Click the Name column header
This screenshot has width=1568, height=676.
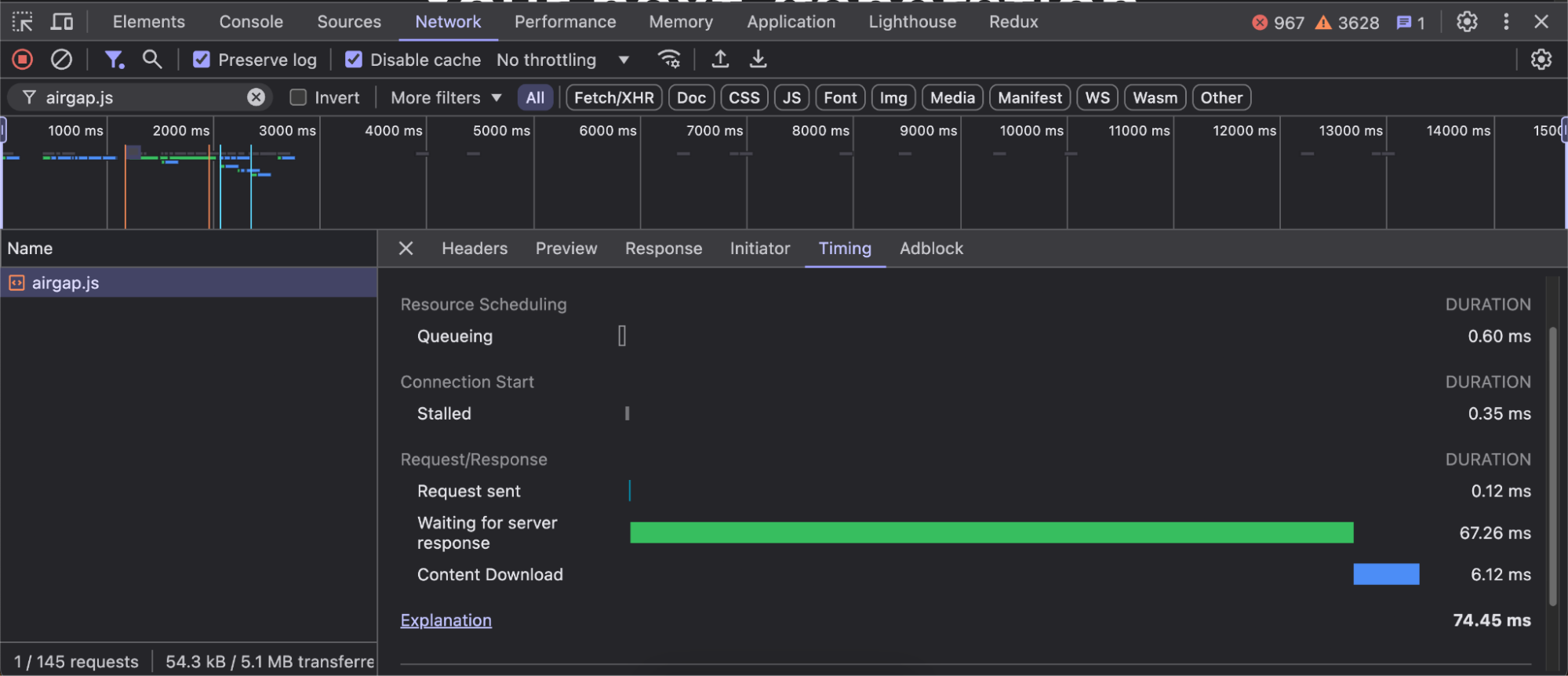click(x=188, y=248)
